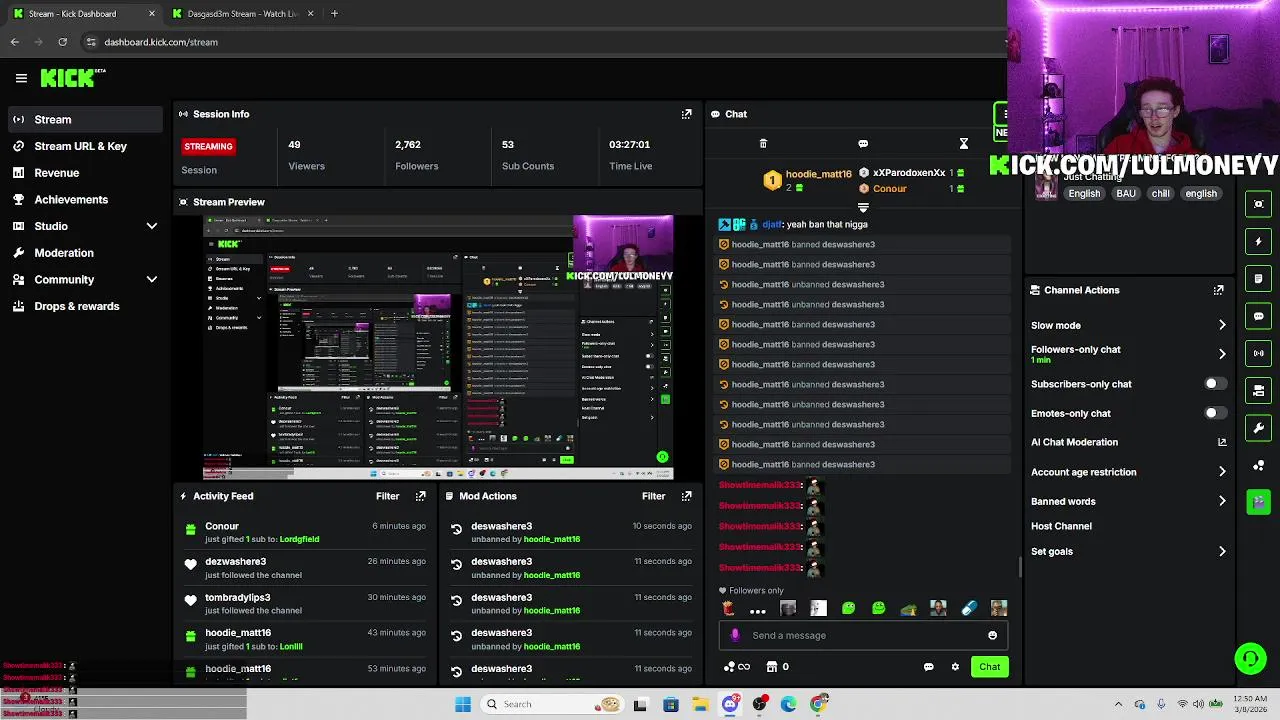Open Discord from the taskbar
Viewport: 1280px width, 720px height.
pyautogui.click(x=730, y=704)
